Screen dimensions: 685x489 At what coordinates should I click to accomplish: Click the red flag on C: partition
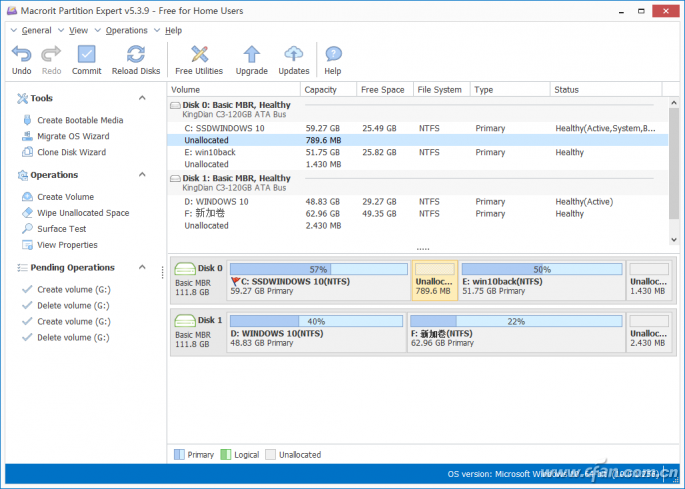click(235, 281)
